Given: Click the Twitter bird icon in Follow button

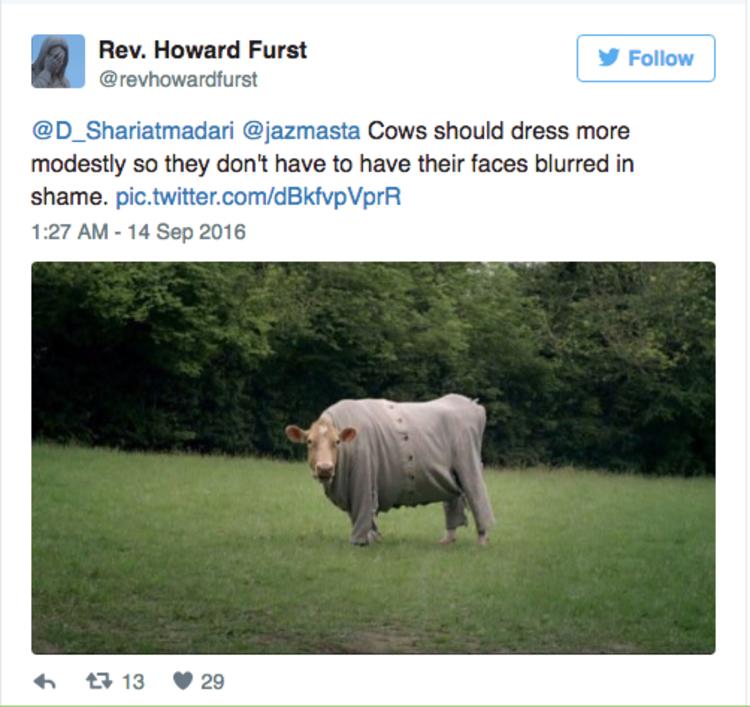Looking at the screenshot, I should [x=609, y=58].
